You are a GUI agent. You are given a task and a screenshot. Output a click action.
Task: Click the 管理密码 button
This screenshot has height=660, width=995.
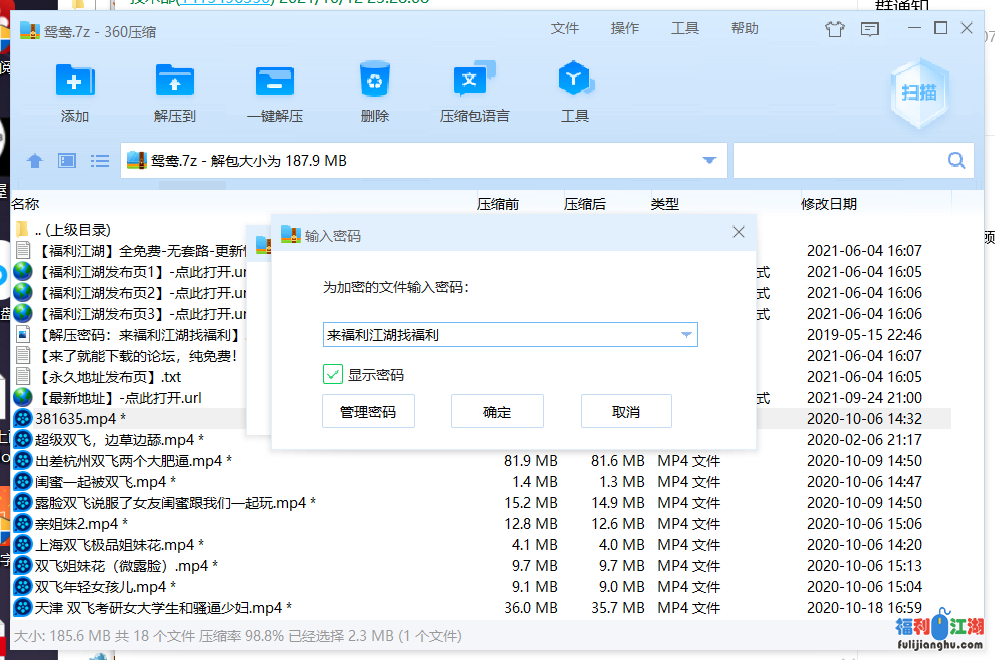click(x=368, y=412)
